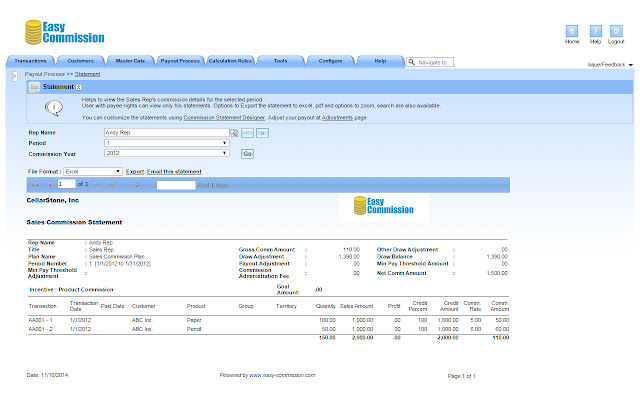640x400 pixels.
Task: Collapse the Statement panel header toggle
Action: [79, 87]
